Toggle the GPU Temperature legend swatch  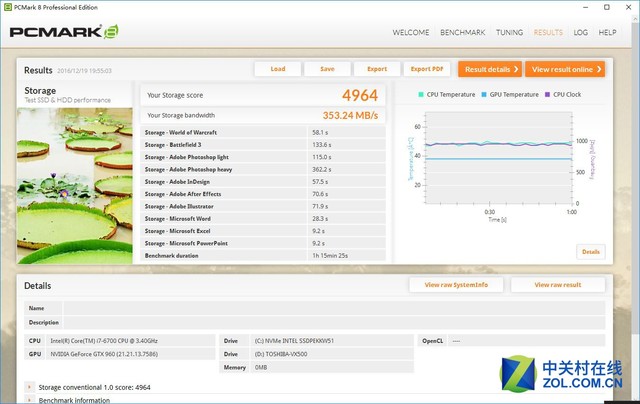click(484, 94)
